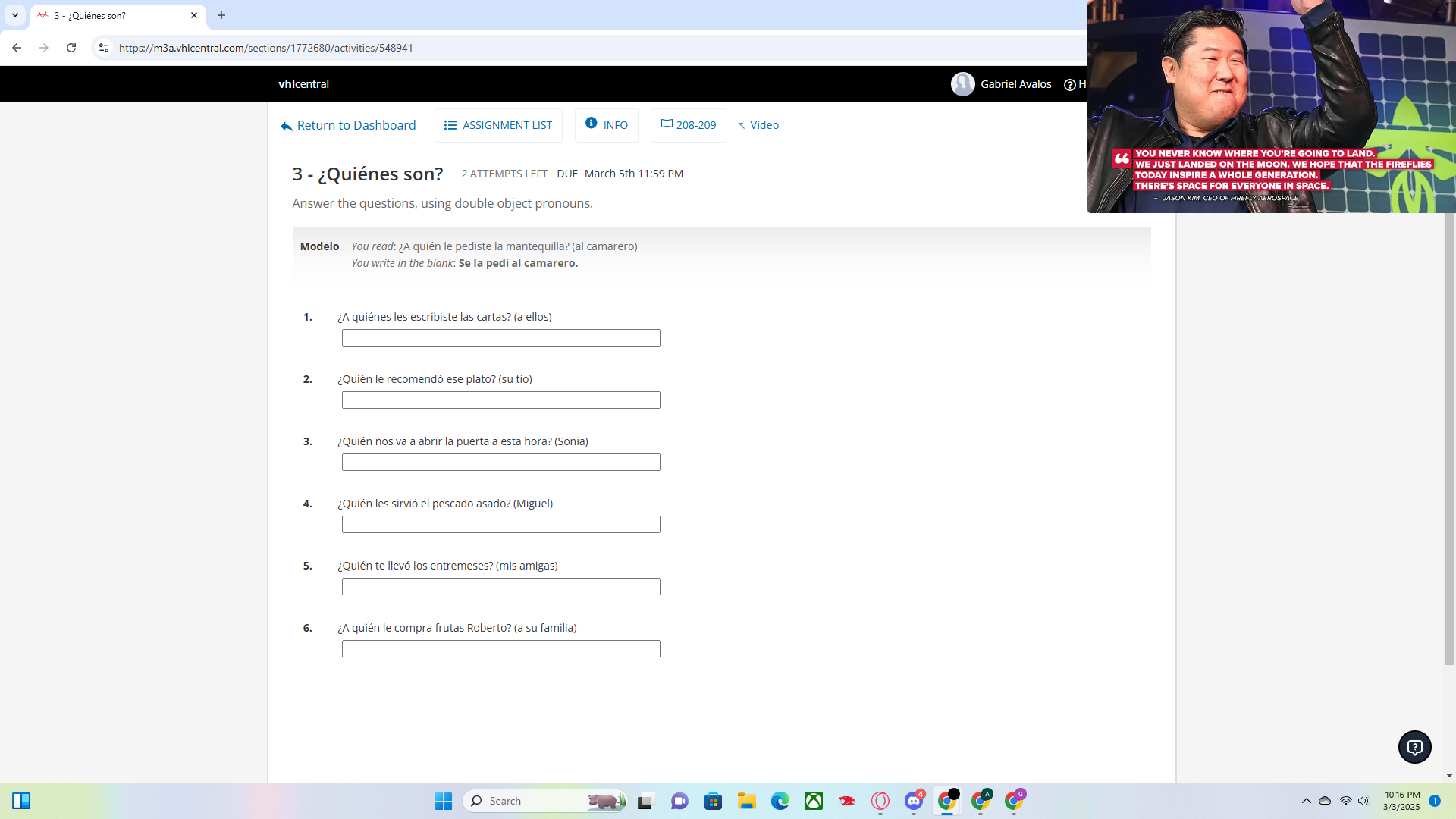The width and height of the screenshot is (1456, 819).
Task: Open textbook pages 208-209
Action: (688, 125)
